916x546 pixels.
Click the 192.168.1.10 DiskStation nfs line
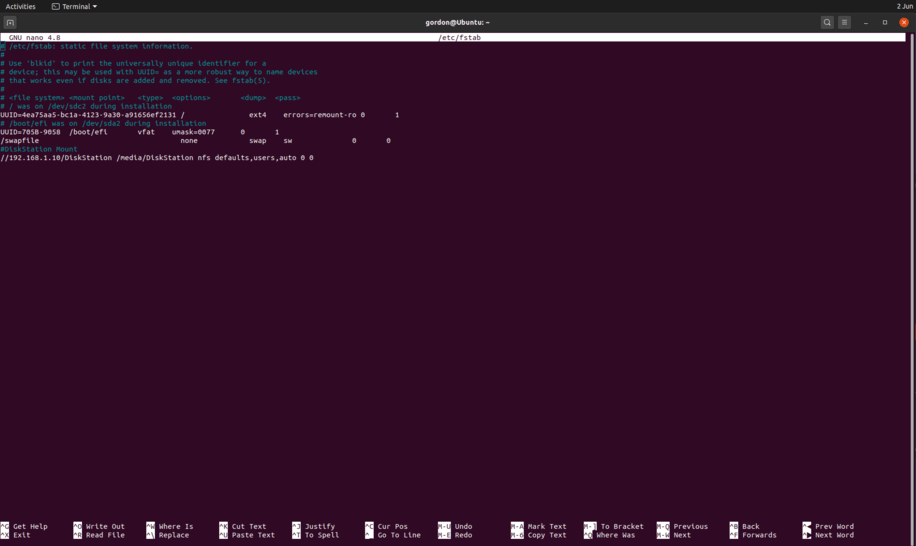pyautogui.click(x=157, y=158)
